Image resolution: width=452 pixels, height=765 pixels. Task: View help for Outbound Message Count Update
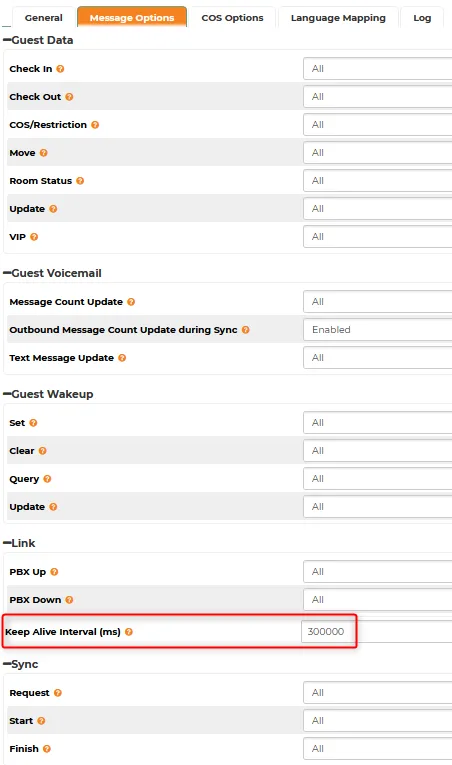[x=246, y=330]
